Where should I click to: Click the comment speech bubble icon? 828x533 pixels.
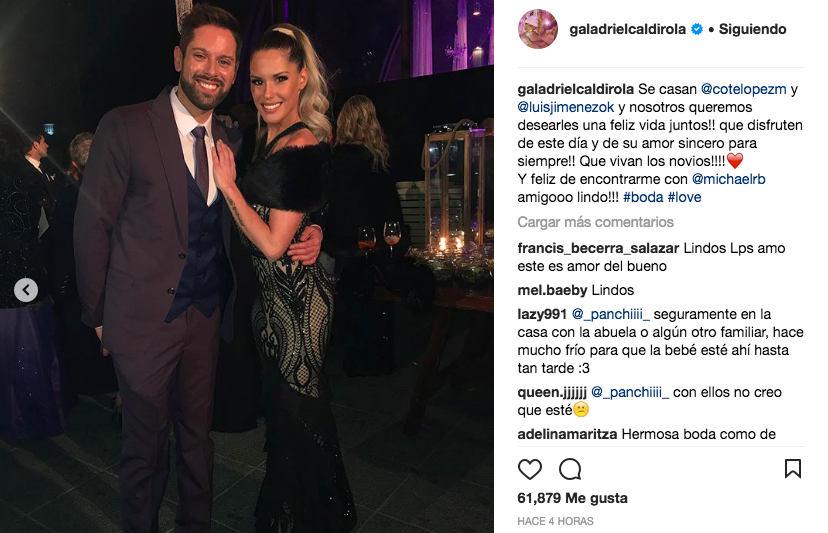point(570,469)
